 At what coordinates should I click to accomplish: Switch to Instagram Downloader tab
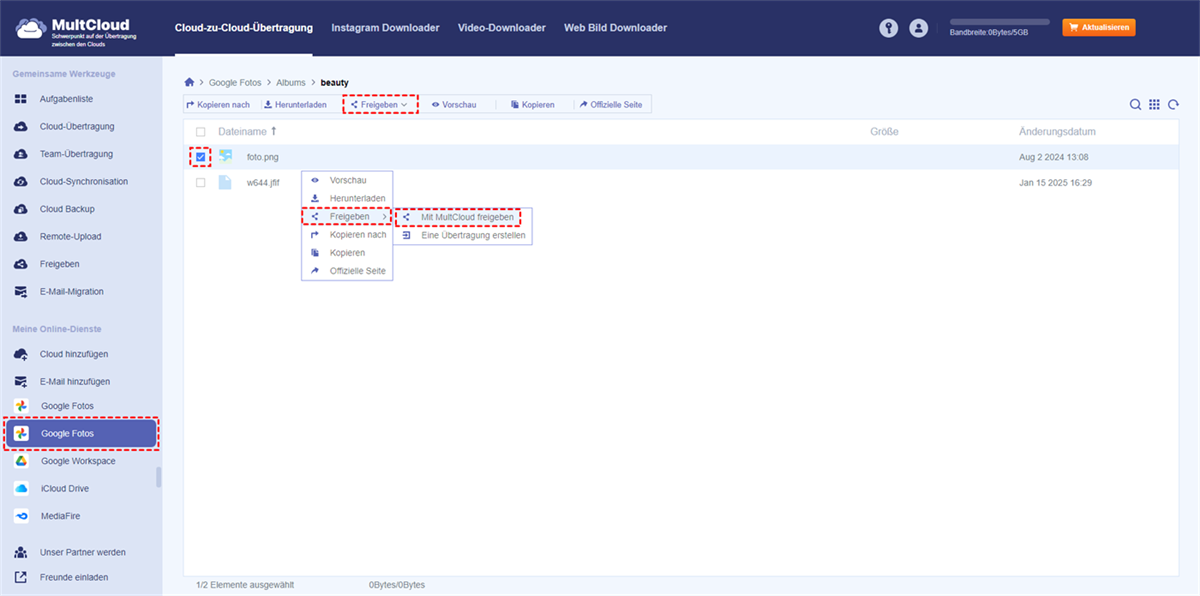coord(385,28)
